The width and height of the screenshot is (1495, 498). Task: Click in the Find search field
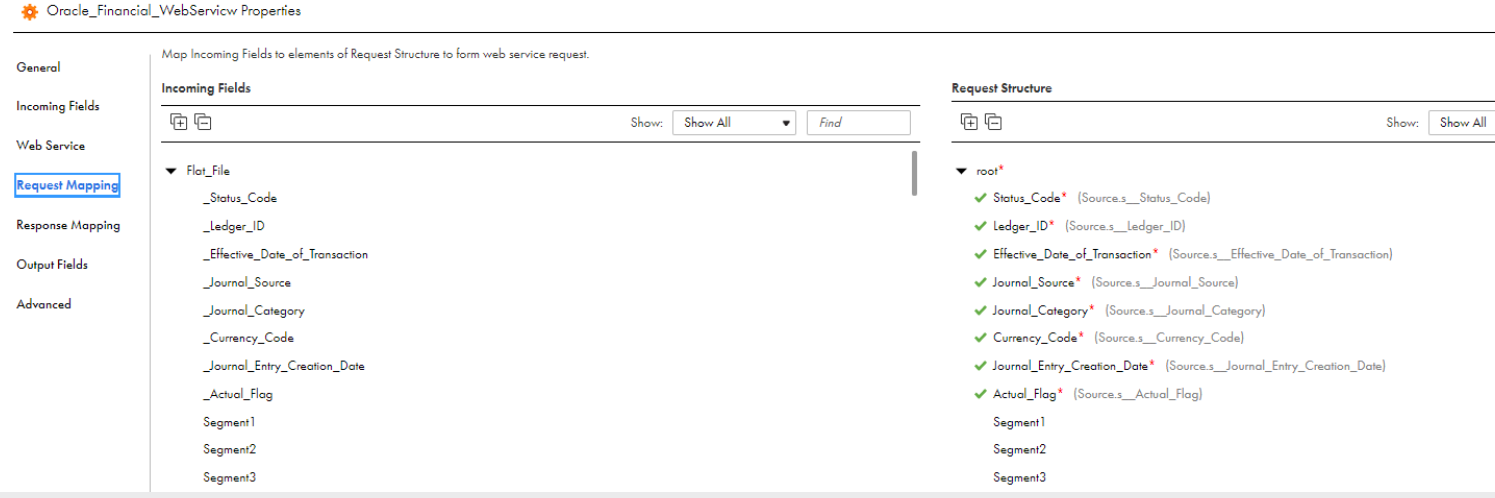[x=859, y=123]
